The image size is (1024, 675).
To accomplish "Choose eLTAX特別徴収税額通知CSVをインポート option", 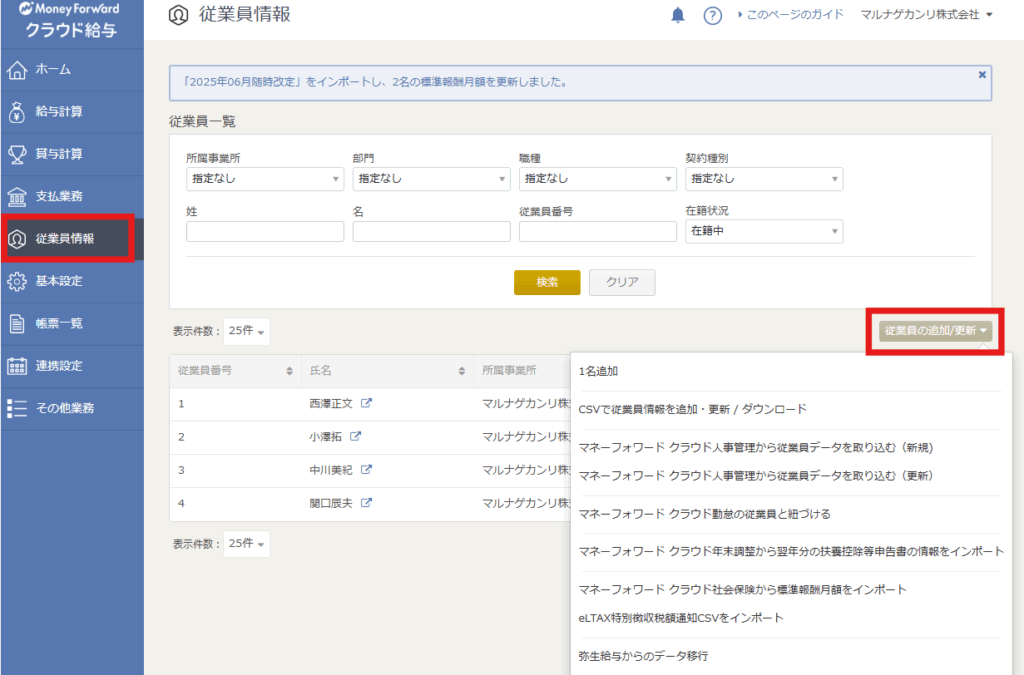I will click(681, 618).
